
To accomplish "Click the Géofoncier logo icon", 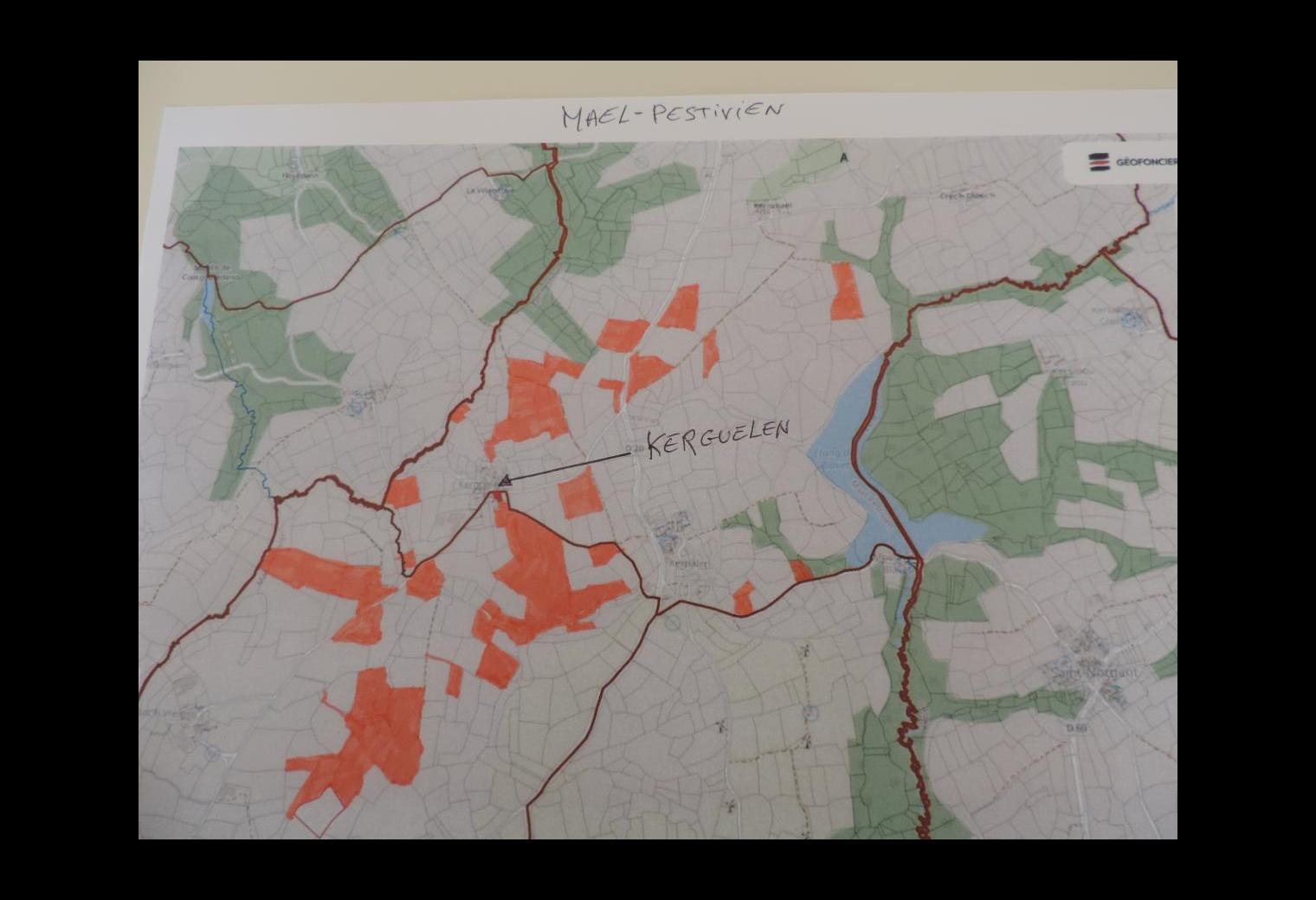I will tap(1099, 162).
